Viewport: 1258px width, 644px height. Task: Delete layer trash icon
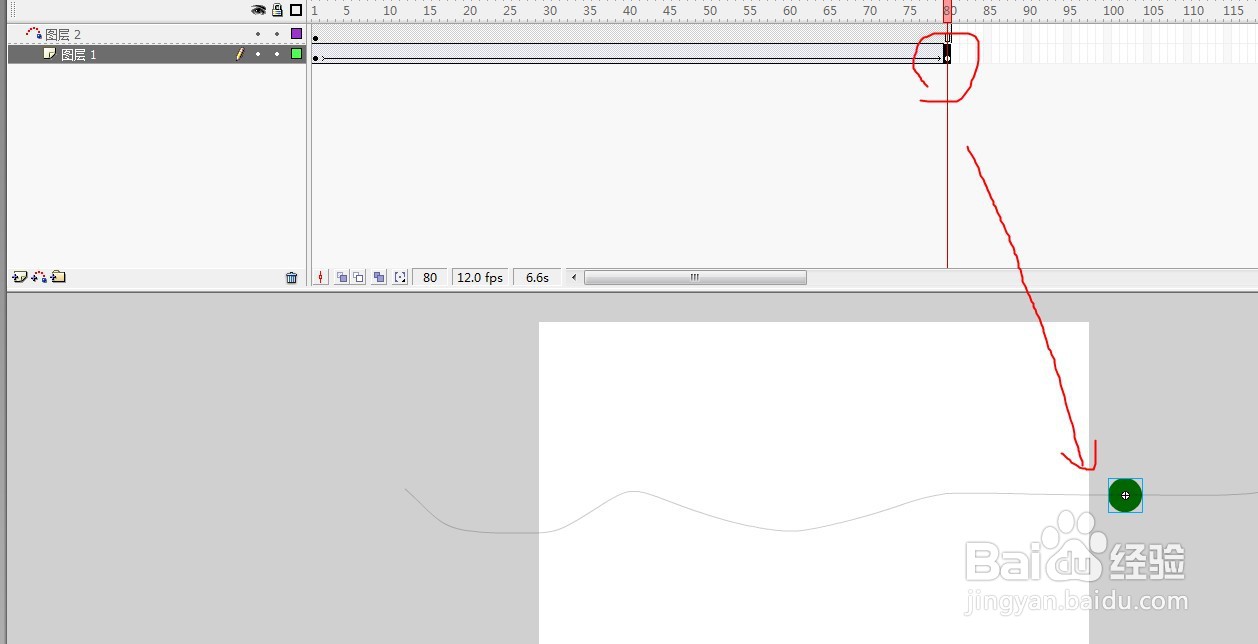coord(292,278)
